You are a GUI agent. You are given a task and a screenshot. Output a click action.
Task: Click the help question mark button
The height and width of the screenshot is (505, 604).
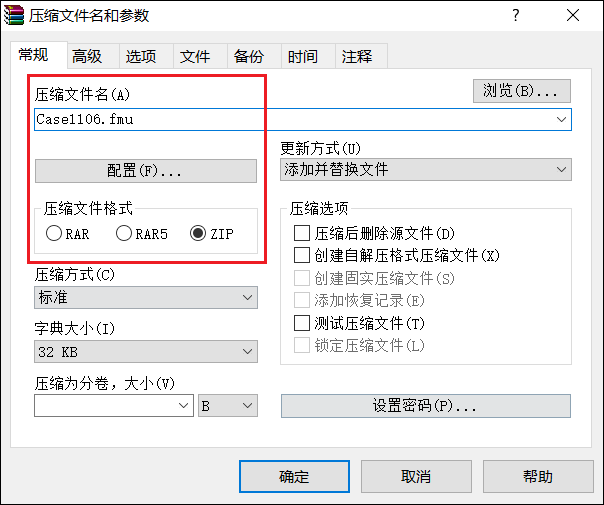tap(516, 16)
